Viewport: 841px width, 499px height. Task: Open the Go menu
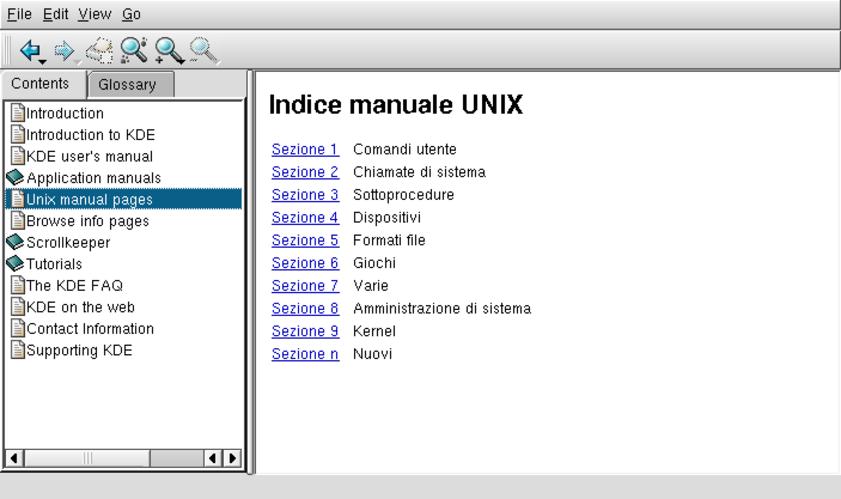click(131, 14)
